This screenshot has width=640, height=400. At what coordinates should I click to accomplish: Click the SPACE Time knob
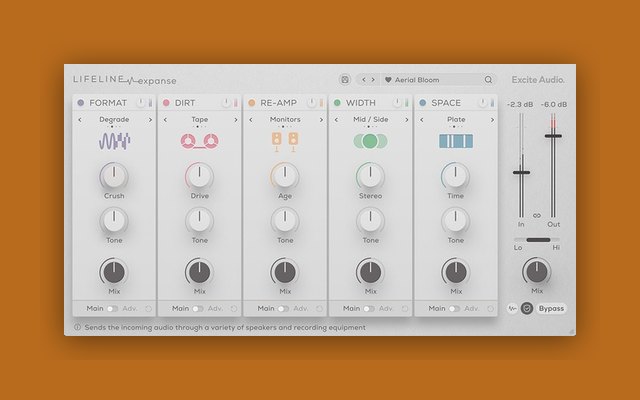click(x=456, y=176)
